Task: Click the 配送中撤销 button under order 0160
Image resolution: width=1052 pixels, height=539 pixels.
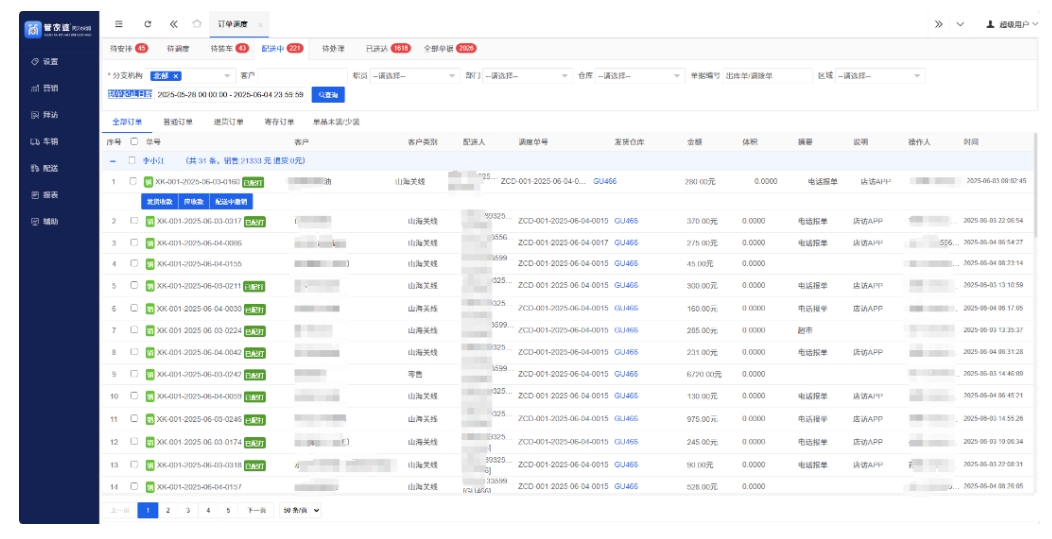Action: (231, 201)
